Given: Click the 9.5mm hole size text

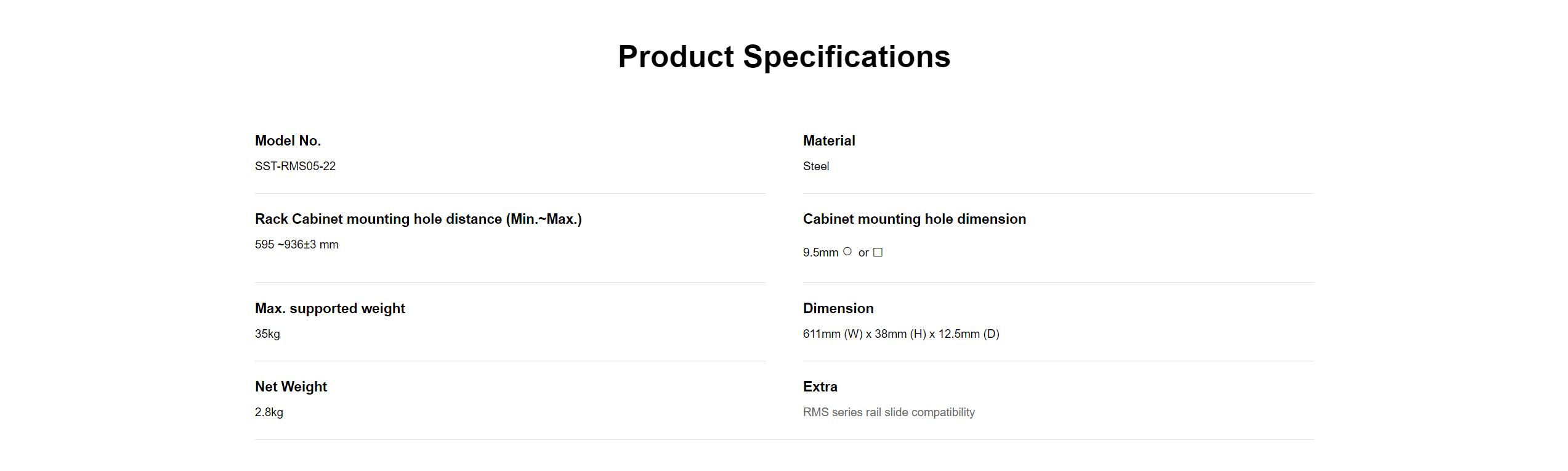Looking at the screenshot, I should [x=820, y=252].
